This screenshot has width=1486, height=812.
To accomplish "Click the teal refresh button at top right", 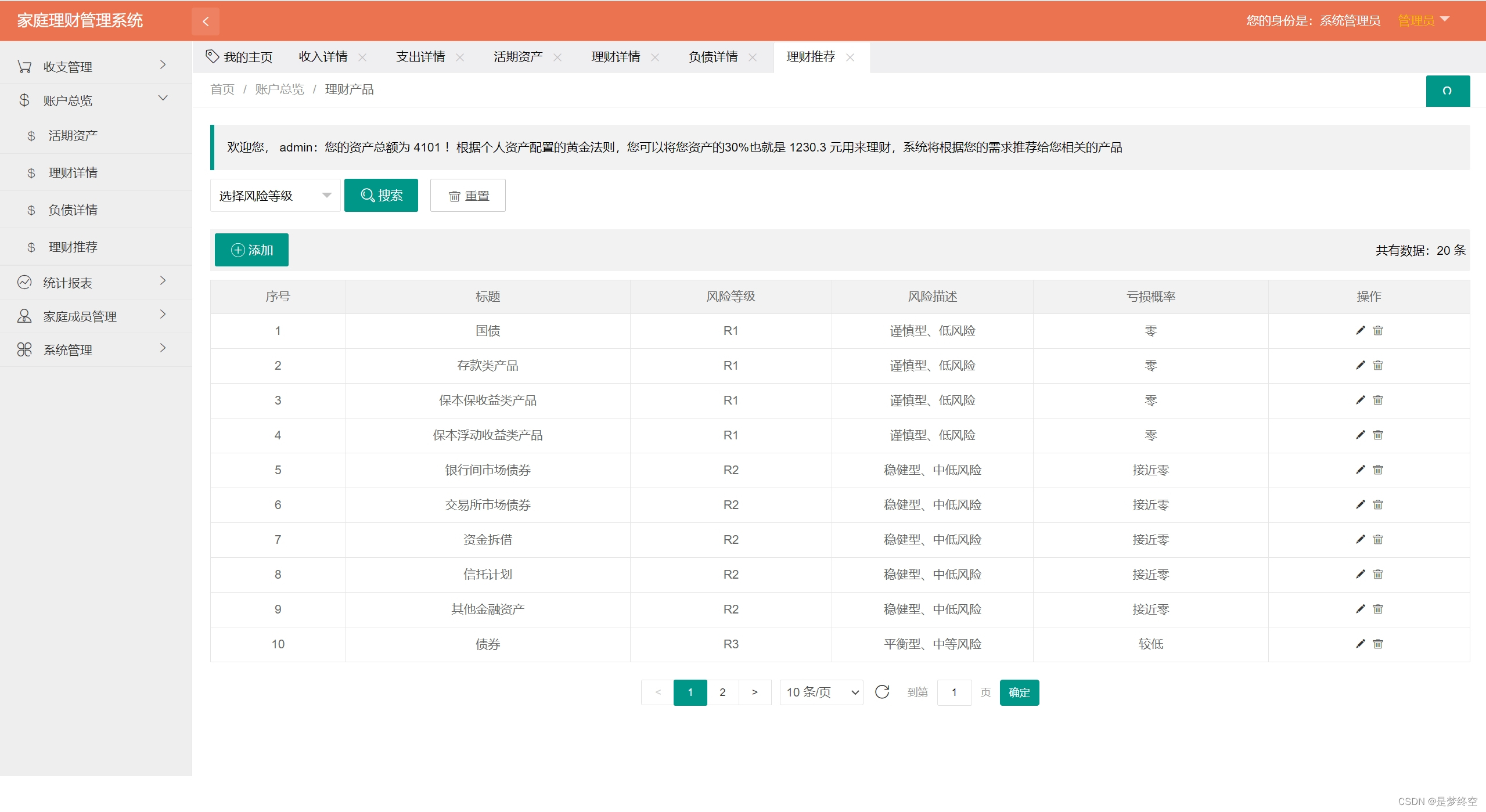I will (x=1447, y=91).
